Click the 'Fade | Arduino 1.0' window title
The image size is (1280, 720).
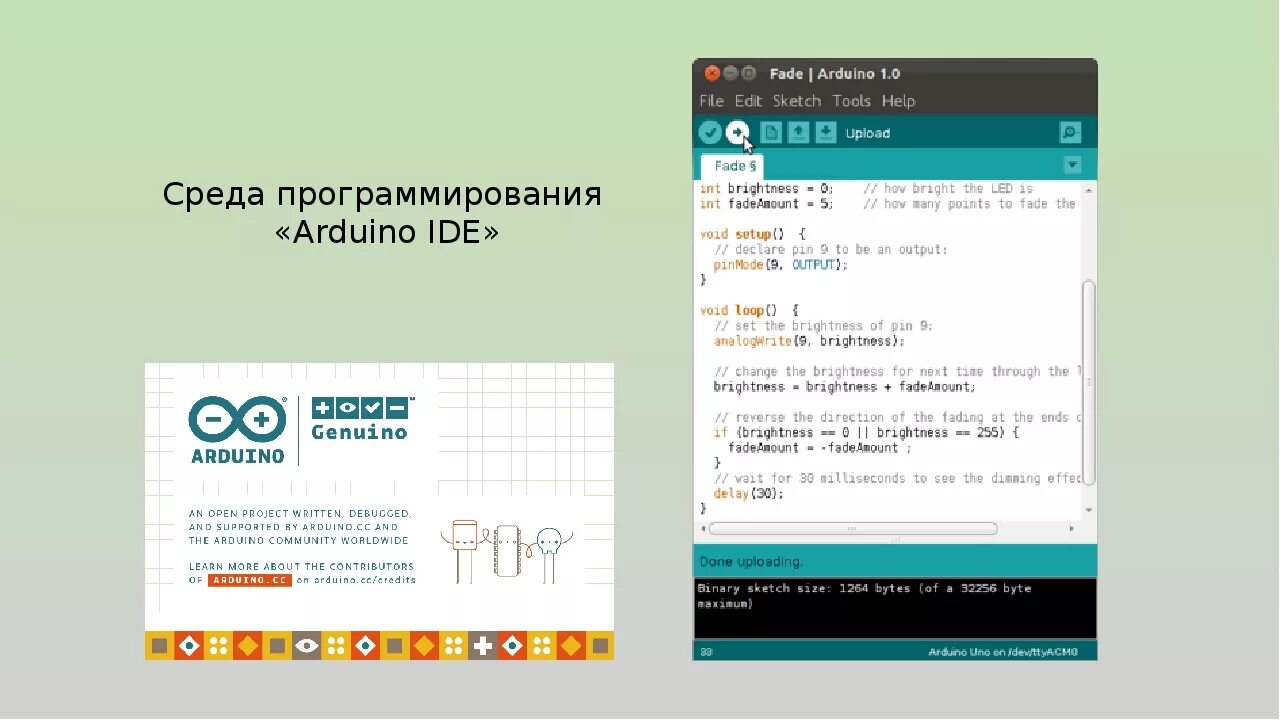coord(835,74)
